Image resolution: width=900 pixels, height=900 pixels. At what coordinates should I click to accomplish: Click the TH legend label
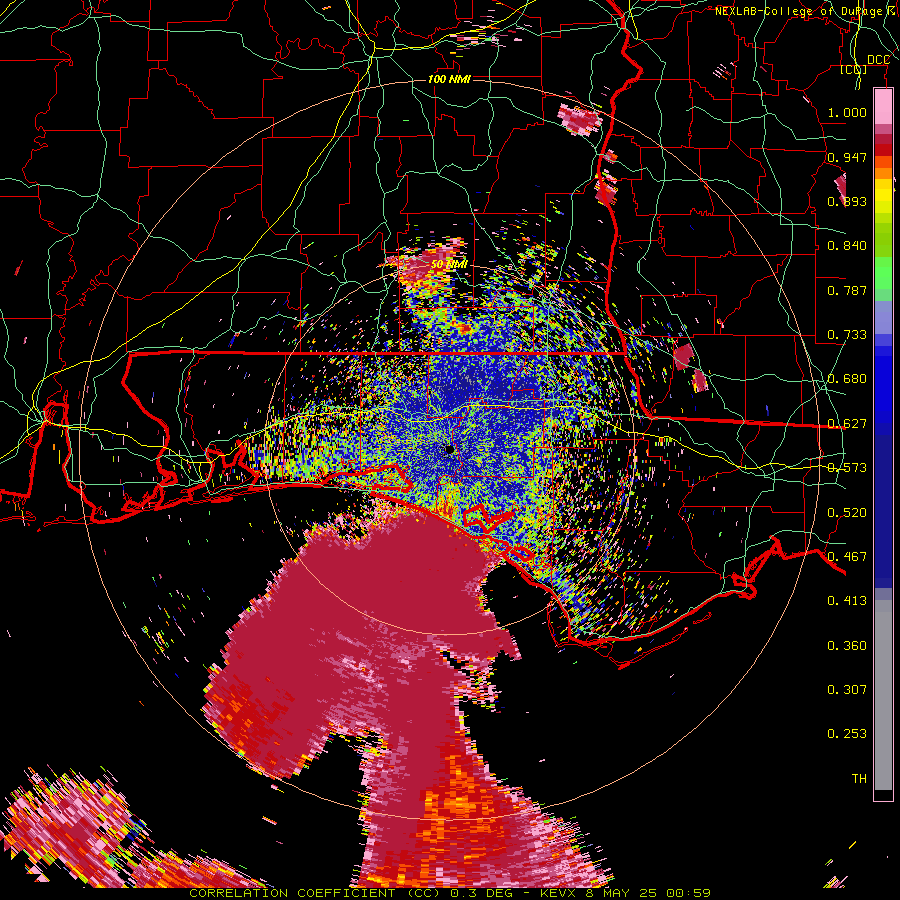[x=859, y=778]
